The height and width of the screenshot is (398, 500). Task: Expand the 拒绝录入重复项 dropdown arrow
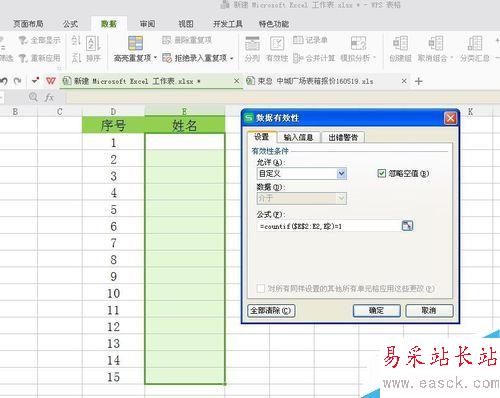(x=231, y=58)
